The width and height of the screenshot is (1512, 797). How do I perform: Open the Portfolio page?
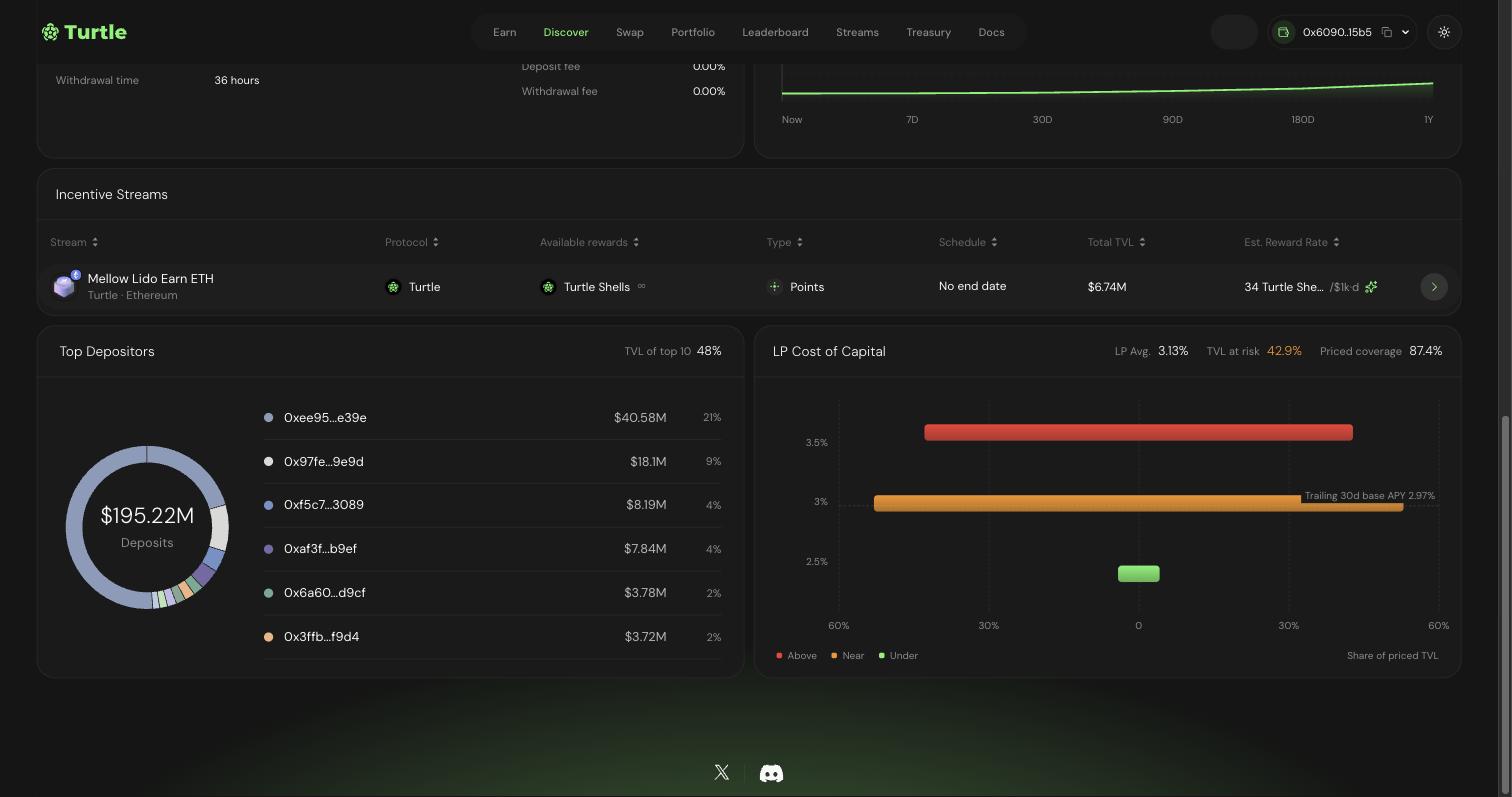click(x=693, y=32)
